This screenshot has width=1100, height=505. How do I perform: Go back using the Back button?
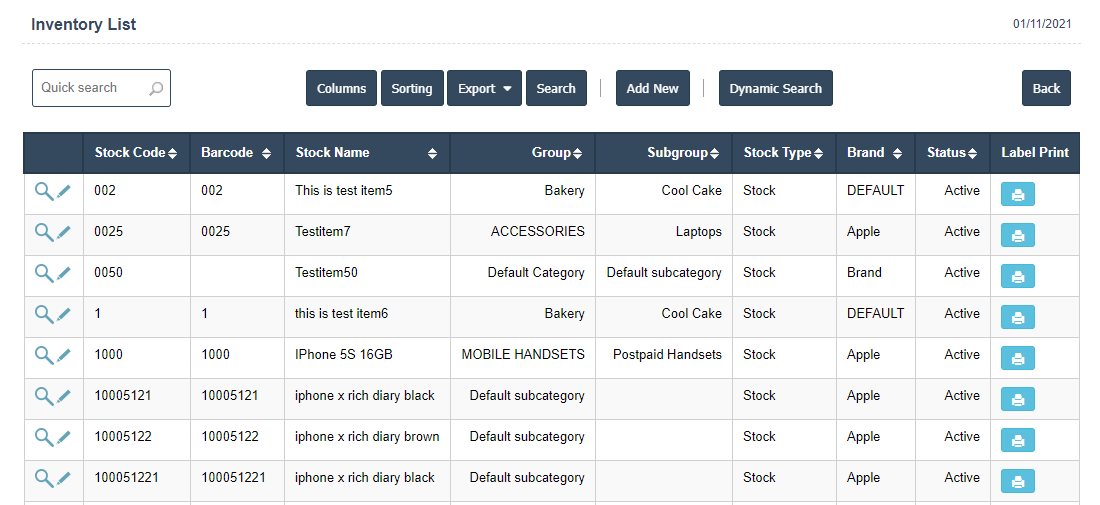coord(1046,88)
